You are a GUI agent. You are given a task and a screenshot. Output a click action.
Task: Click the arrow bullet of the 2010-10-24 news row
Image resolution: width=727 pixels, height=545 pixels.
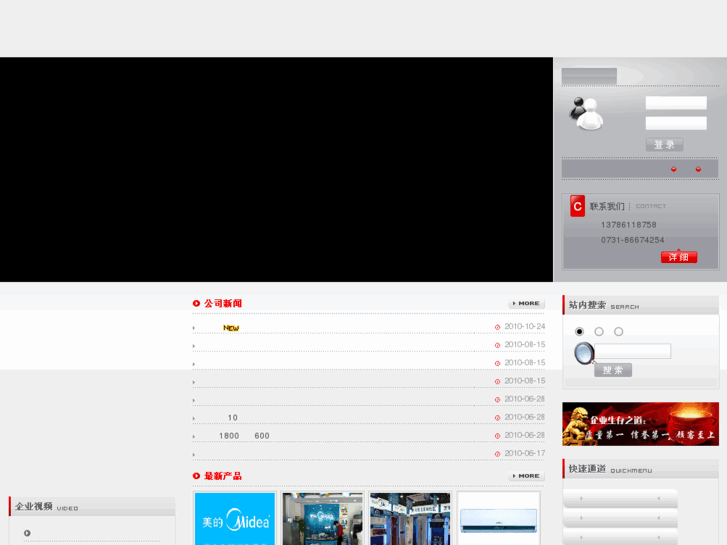point(194,328)
